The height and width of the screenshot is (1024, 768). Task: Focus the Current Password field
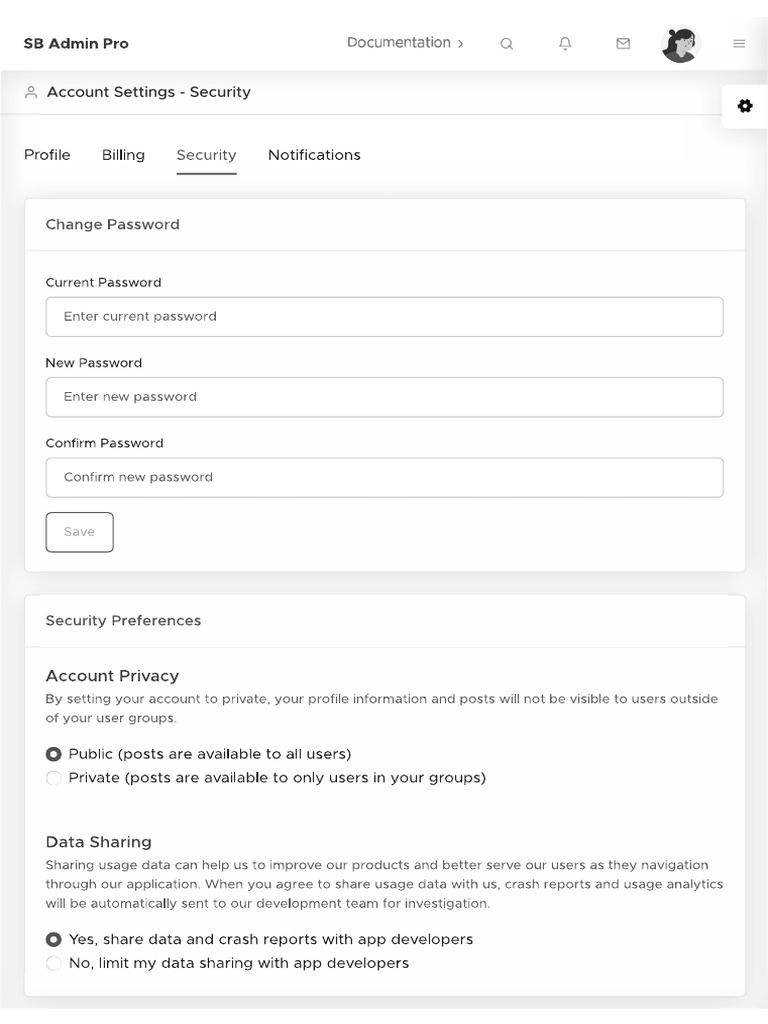pyautogui.click(x=384, y=317)
